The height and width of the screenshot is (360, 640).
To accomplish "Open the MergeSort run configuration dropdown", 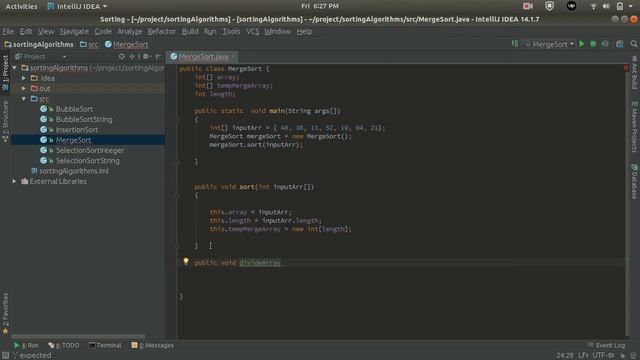I will [x=549, y=44].
